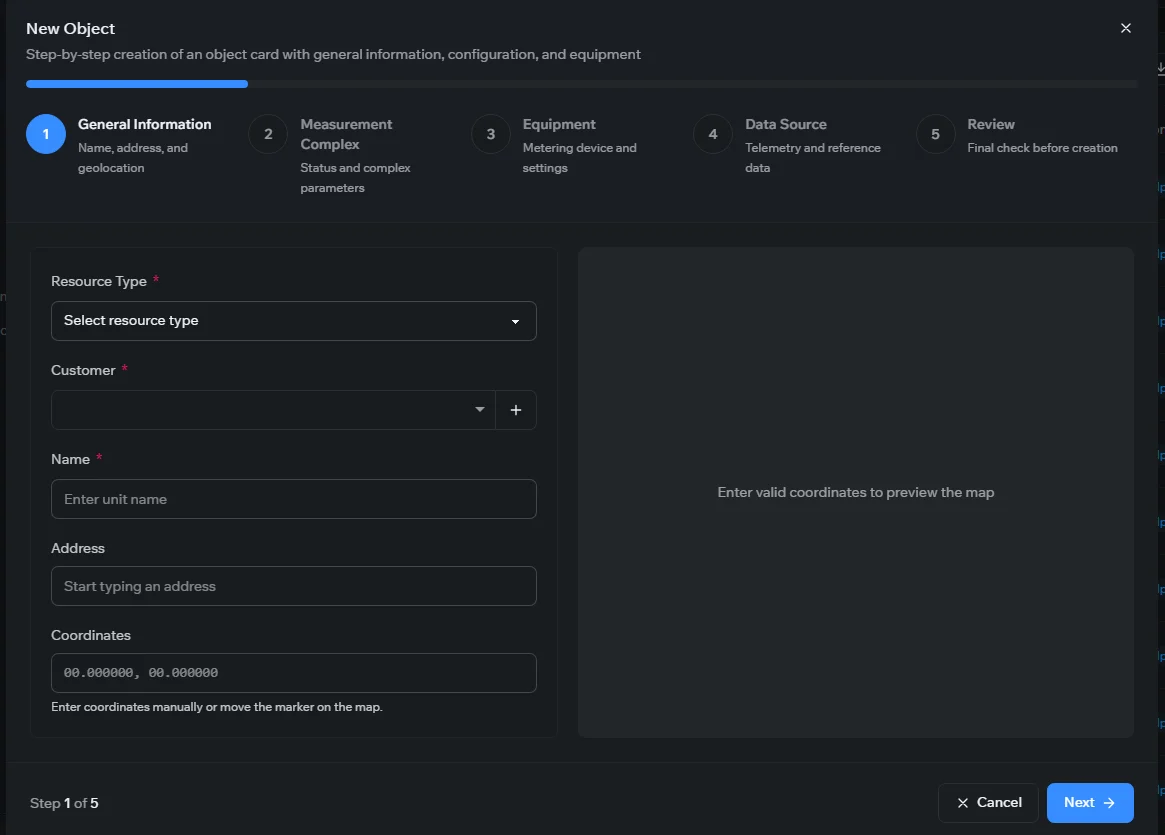This screenshot has height=835, width=1165.
Task: Click the 'New Object' dialog title
Action: (x=71, y=28)
